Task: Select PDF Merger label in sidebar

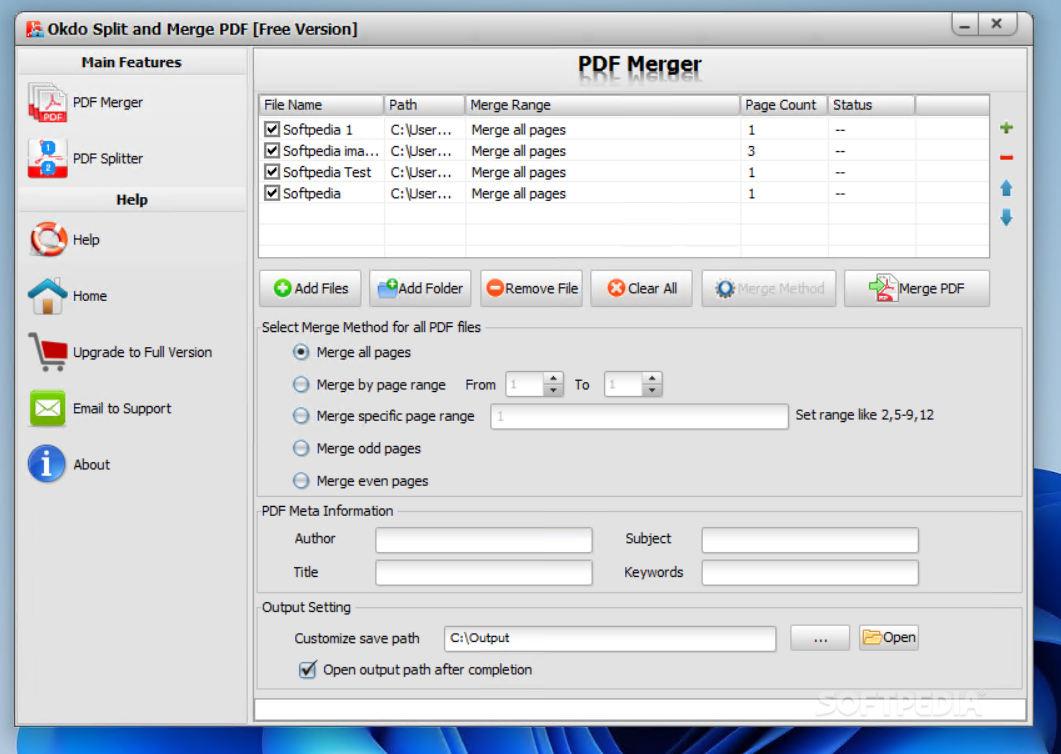Action: tap(108, 102)
